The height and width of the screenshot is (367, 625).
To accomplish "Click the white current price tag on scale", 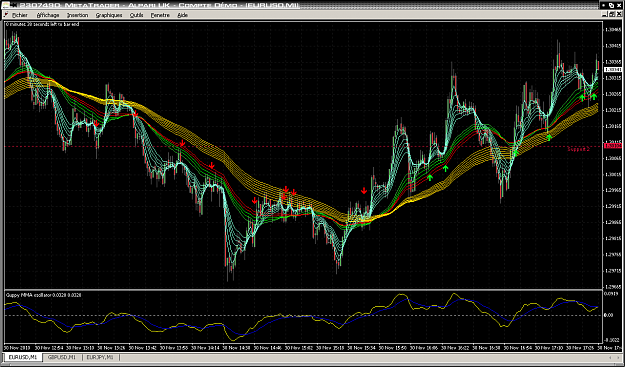I will 613,70.
